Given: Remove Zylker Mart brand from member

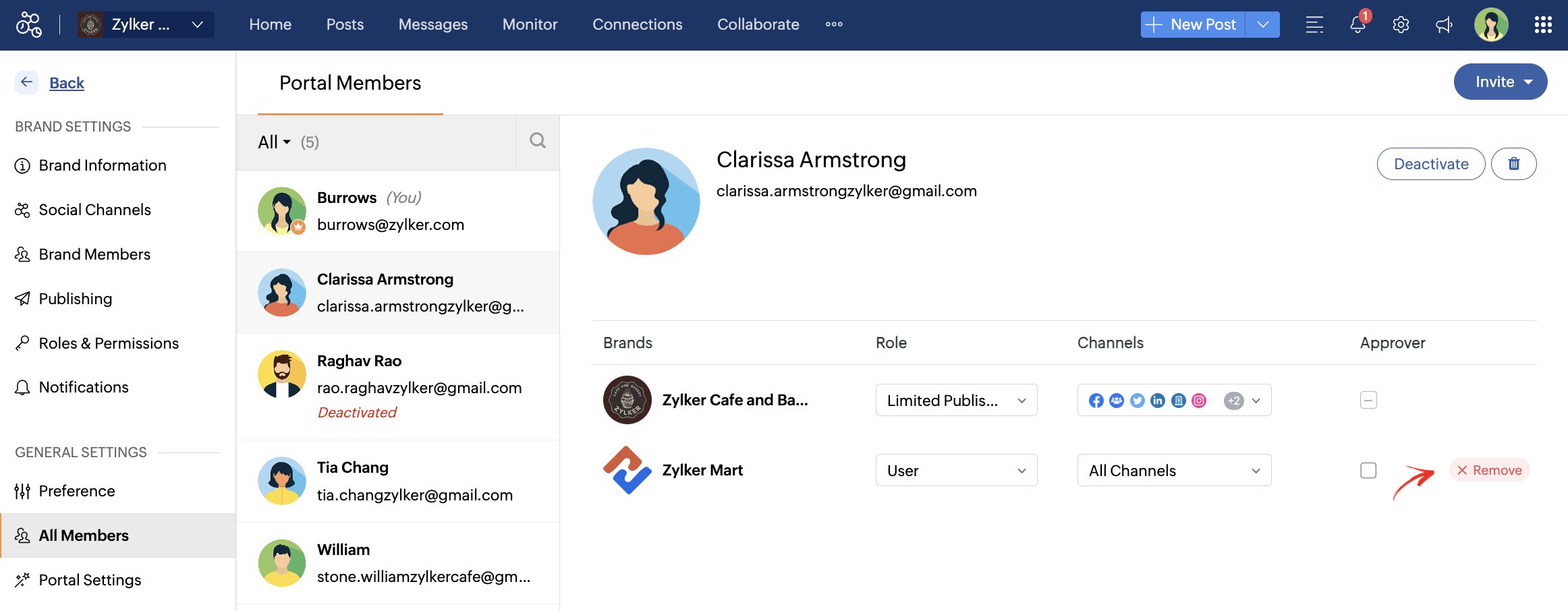Looking at the screenshot, I should tap(1490, 470).
